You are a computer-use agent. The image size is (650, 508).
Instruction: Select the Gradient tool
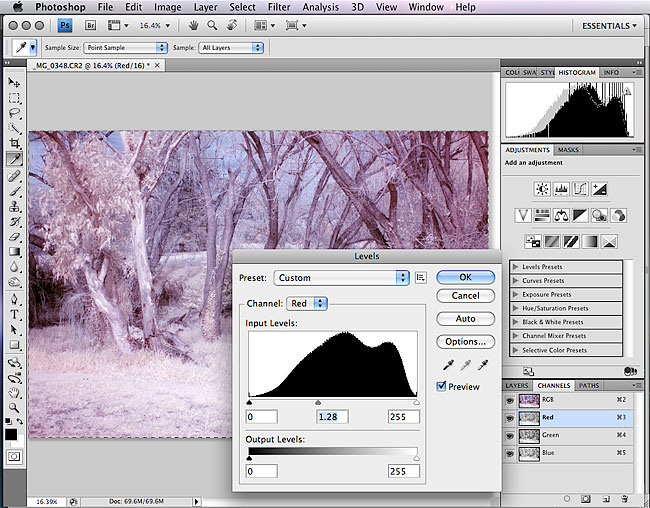[x=14, y=252]
